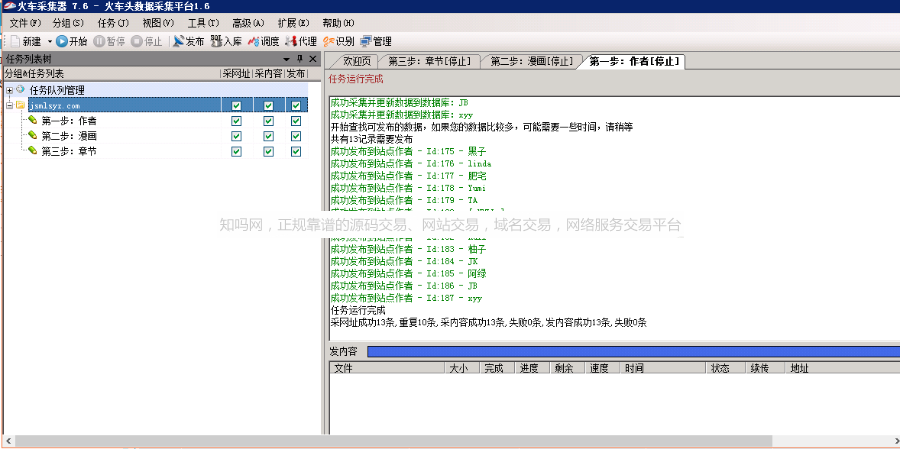Toggle 采内容 checkbox for jsmlsyz.com
Image resolution: width=900 pixels, height=449 pixels.
[x=268, y=106]
